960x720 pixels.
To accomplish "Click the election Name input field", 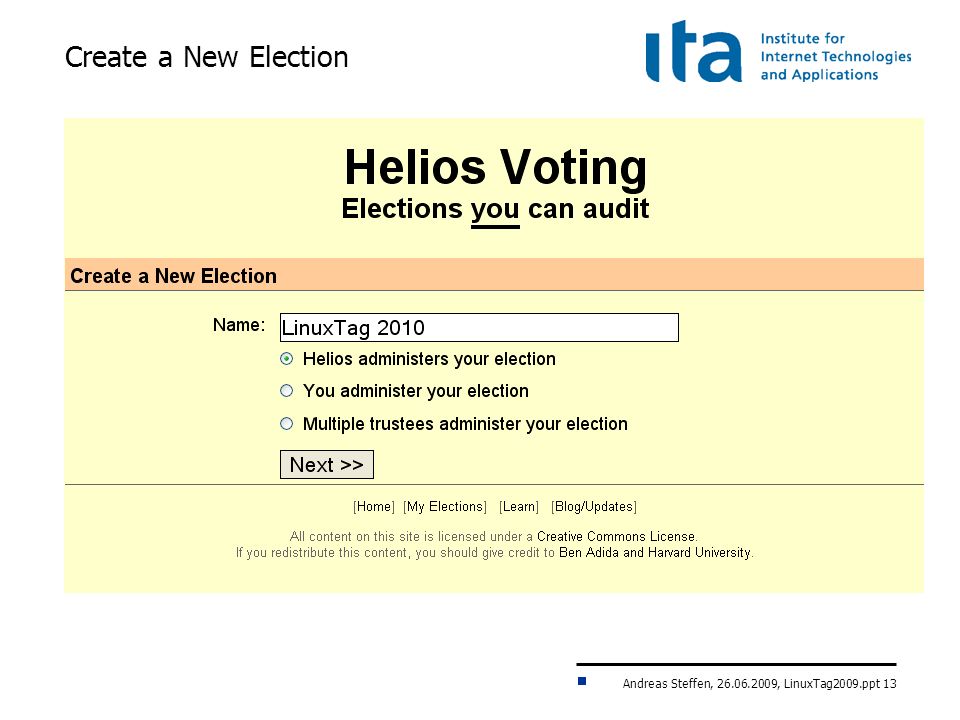I will (x=479, y=328).
